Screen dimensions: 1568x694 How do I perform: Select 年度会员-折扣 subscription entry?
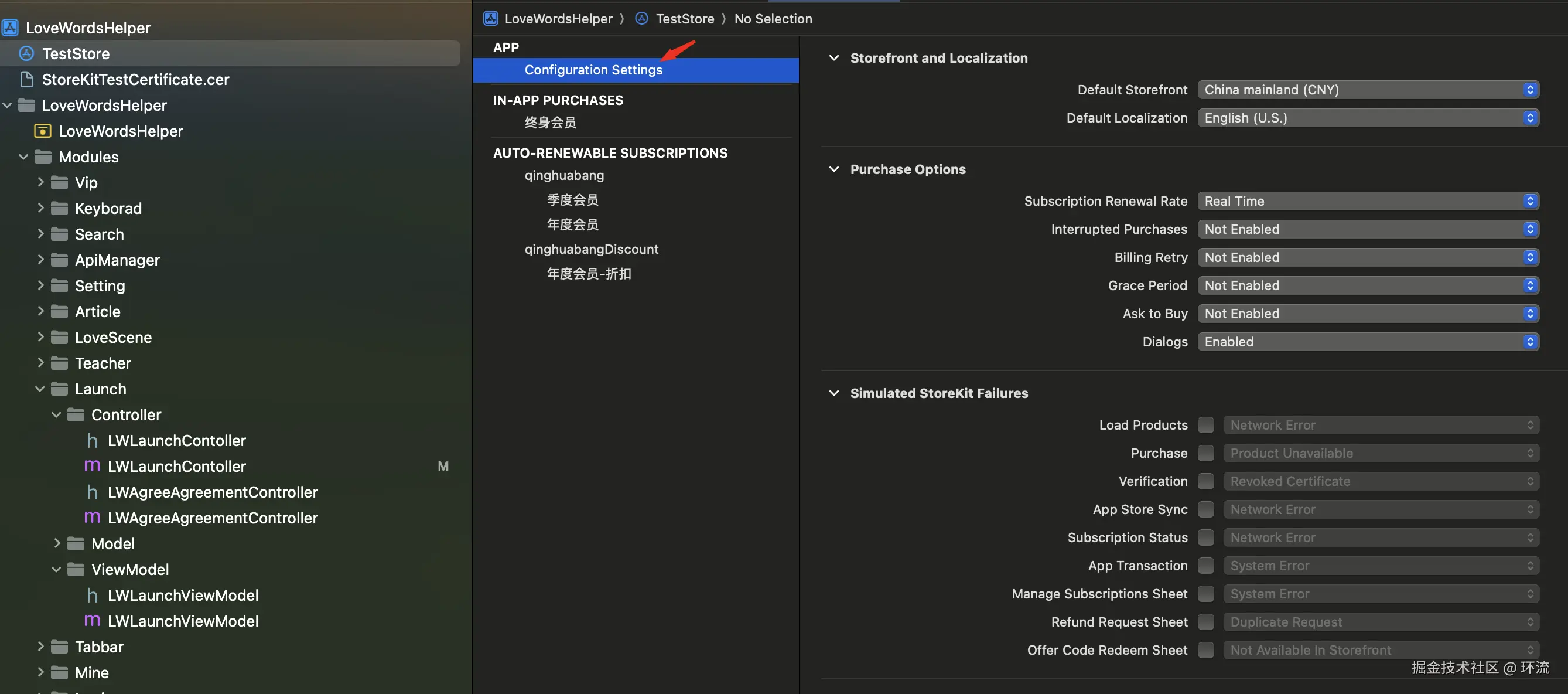coord(589,274)
